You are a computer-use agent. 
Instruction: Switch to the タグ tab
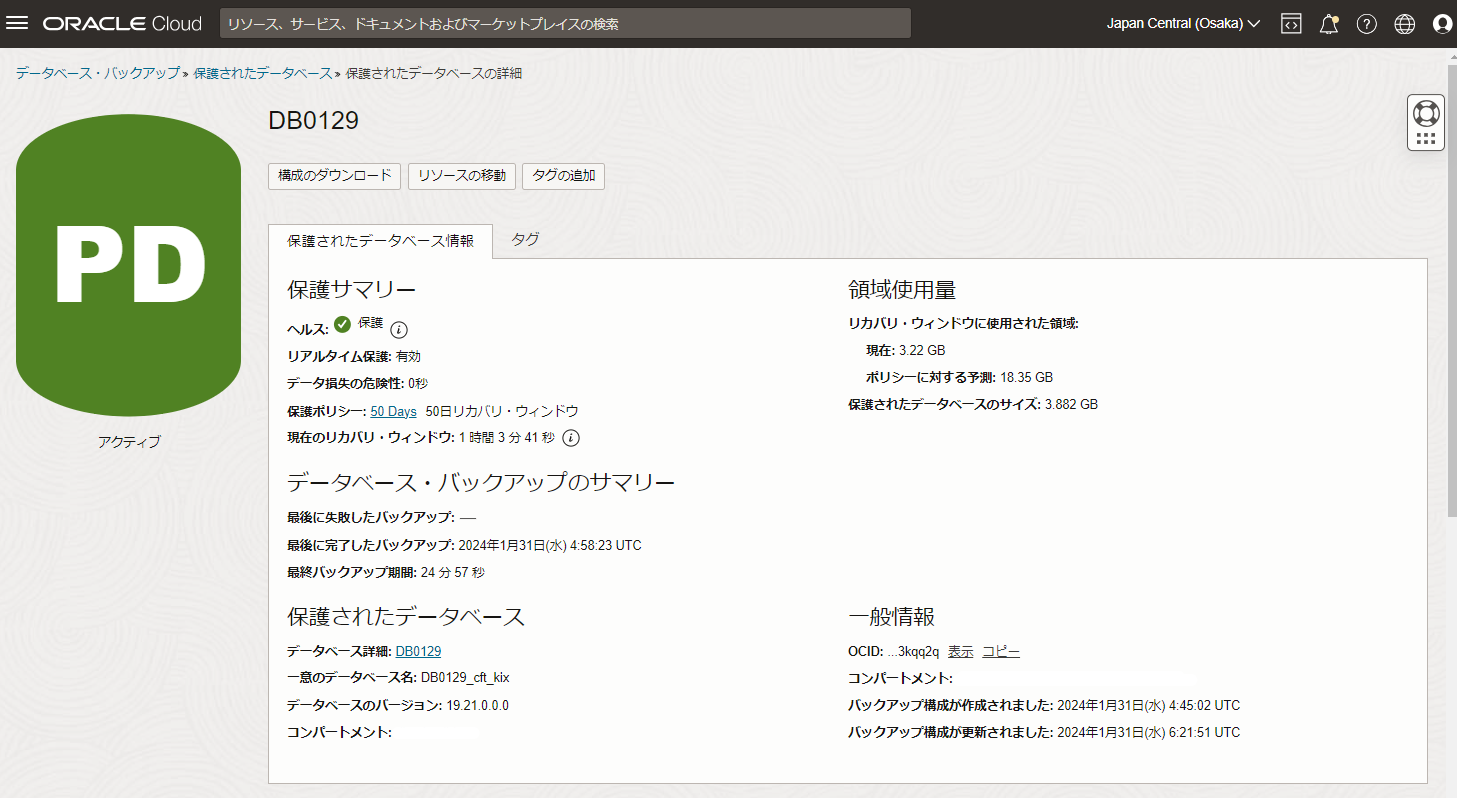tap(525, 240)
